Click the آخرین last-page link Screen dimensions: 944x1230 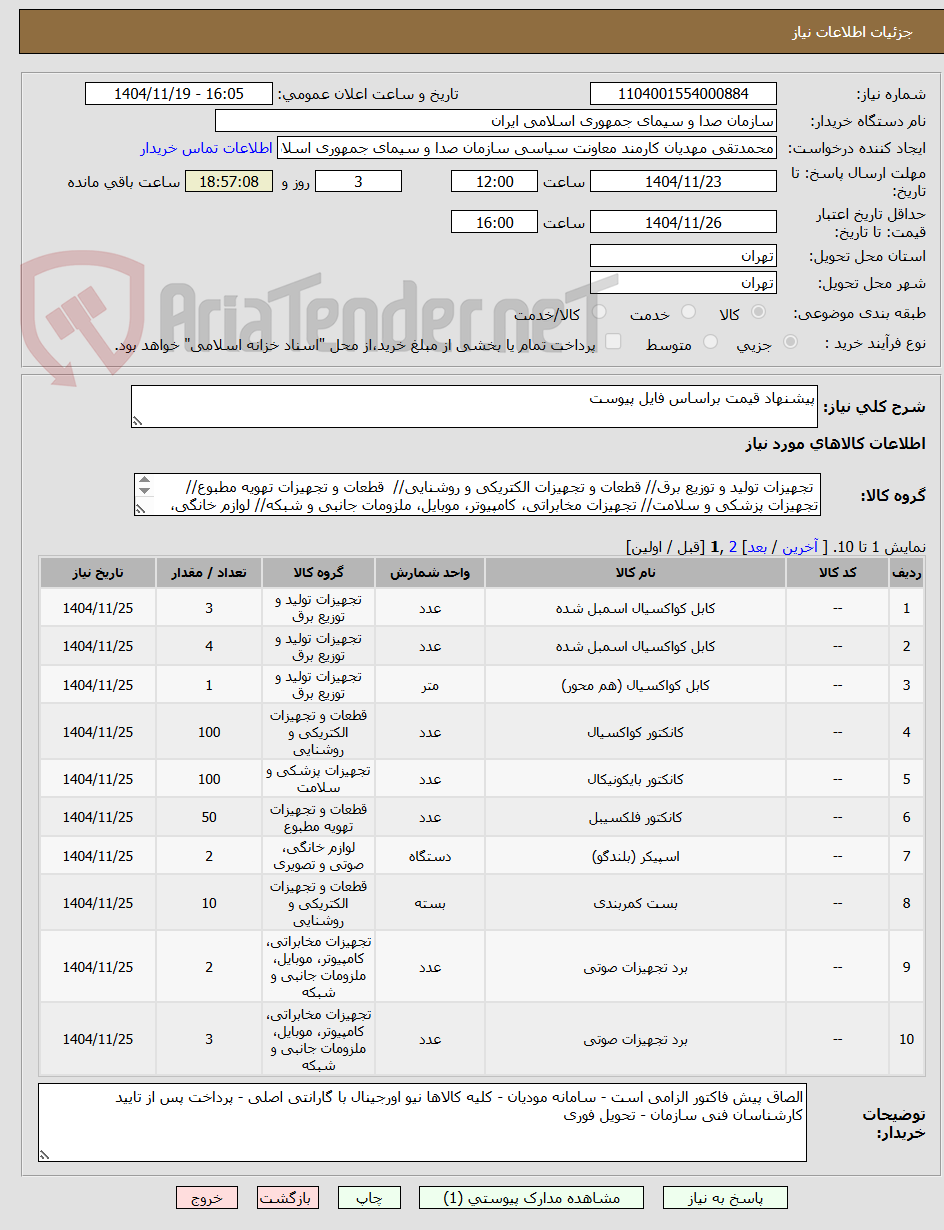click(799, 547)
